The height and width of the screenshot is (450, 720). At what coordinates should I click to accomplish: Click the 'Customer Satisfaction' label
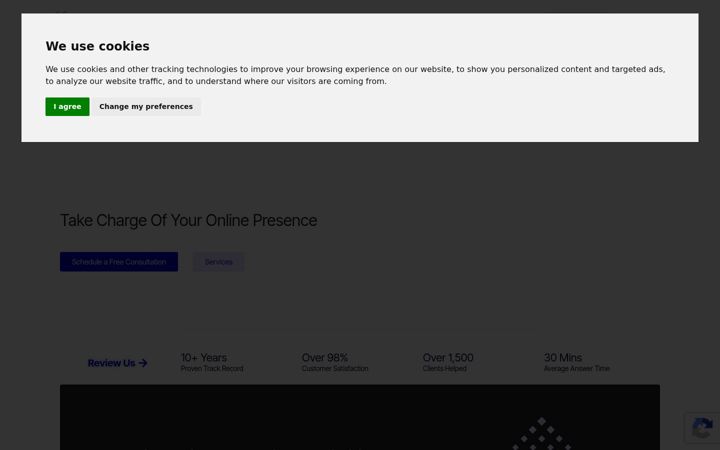(335, 368)
